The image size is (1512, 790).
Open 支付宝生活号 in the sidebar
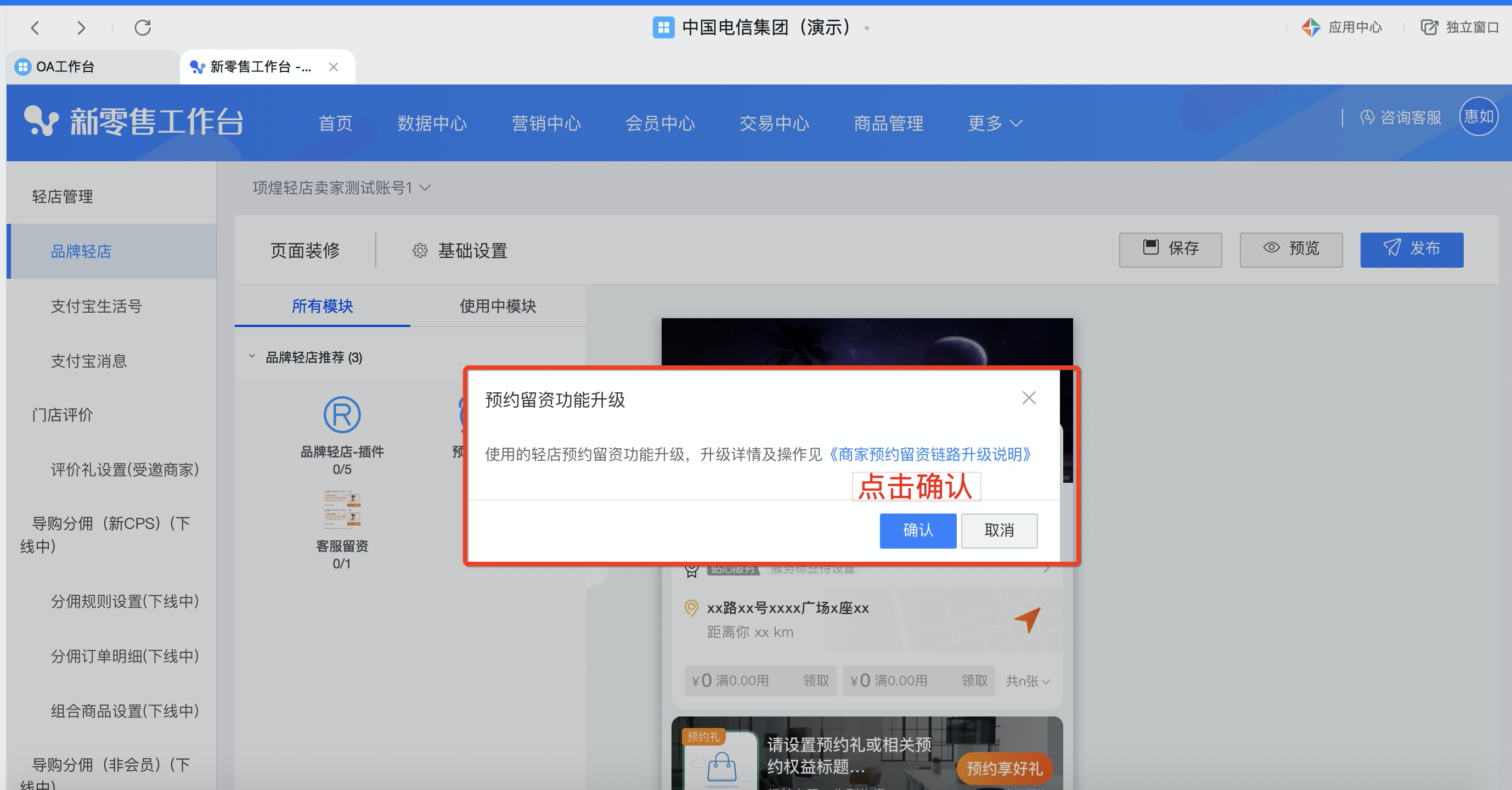click(96, 306)
